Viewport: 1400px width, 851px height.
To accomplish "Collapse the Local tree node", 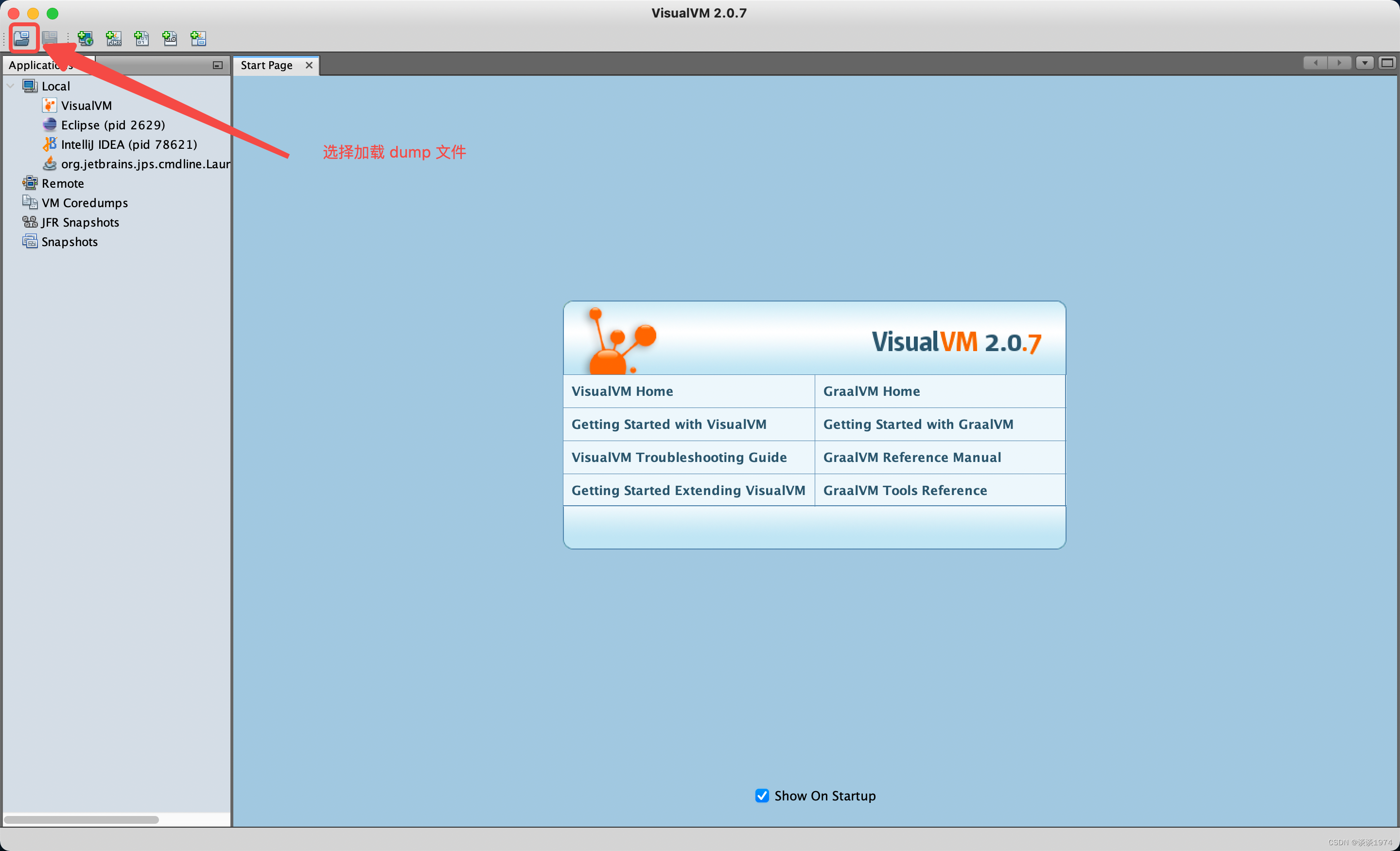I will [11, 86].
